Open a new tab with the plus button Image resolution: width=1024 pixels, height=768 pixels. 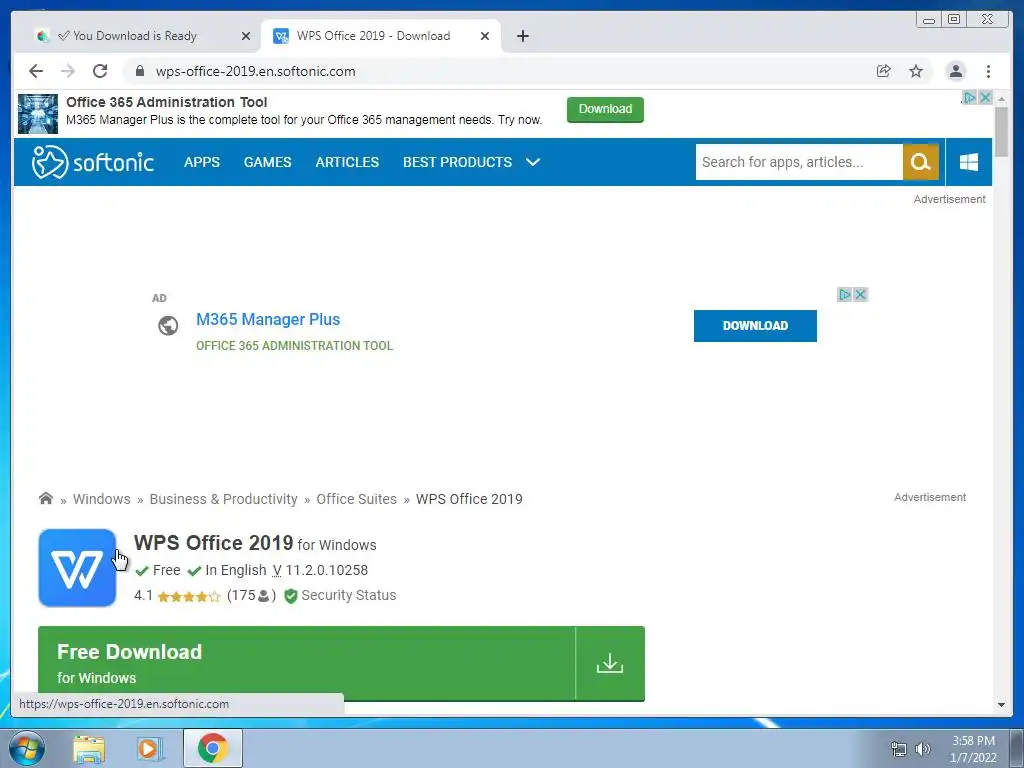522,36
